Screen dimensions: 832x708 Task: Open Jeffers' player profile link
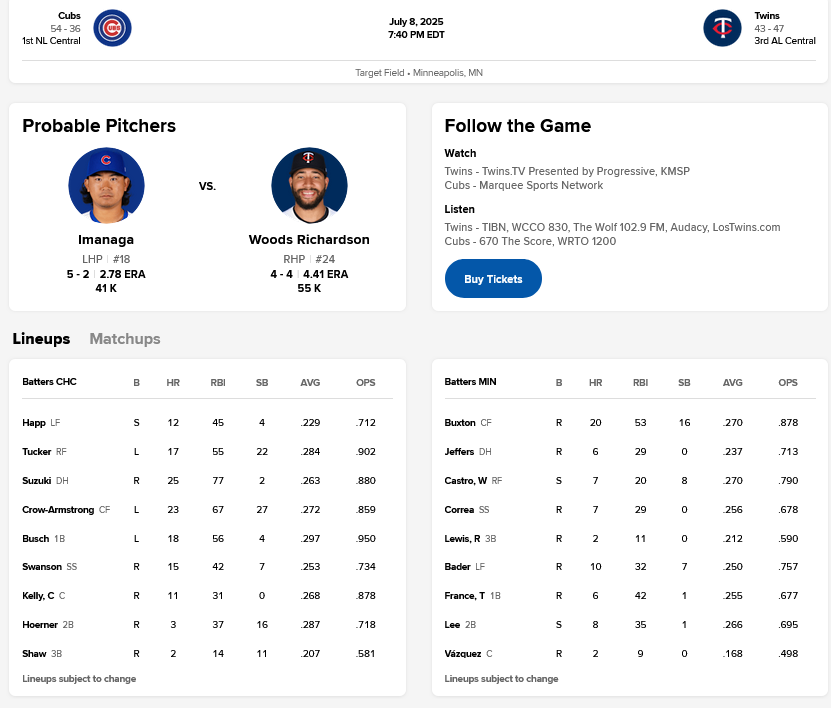coord(459,452)
